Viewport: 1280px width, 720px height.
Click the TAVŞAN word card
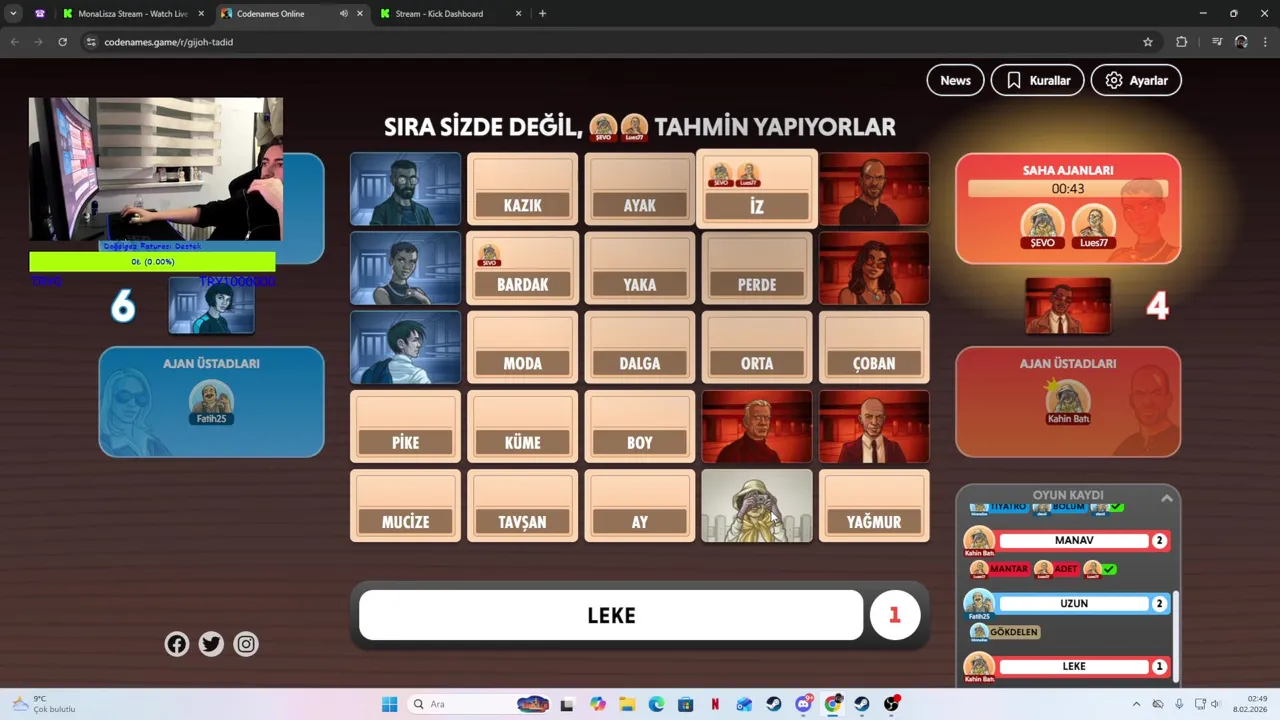point(522,506)
